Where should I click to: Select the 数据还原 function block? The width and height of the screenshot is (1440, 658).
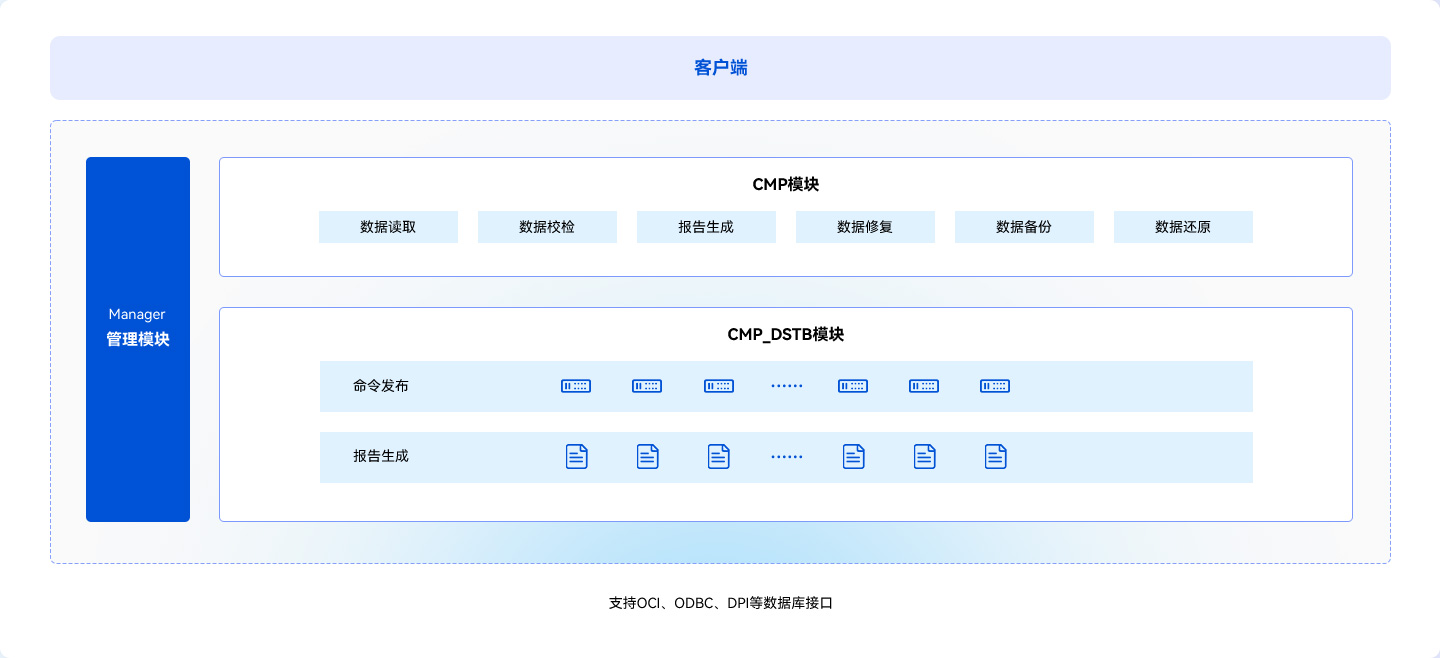click(1183, 227)
